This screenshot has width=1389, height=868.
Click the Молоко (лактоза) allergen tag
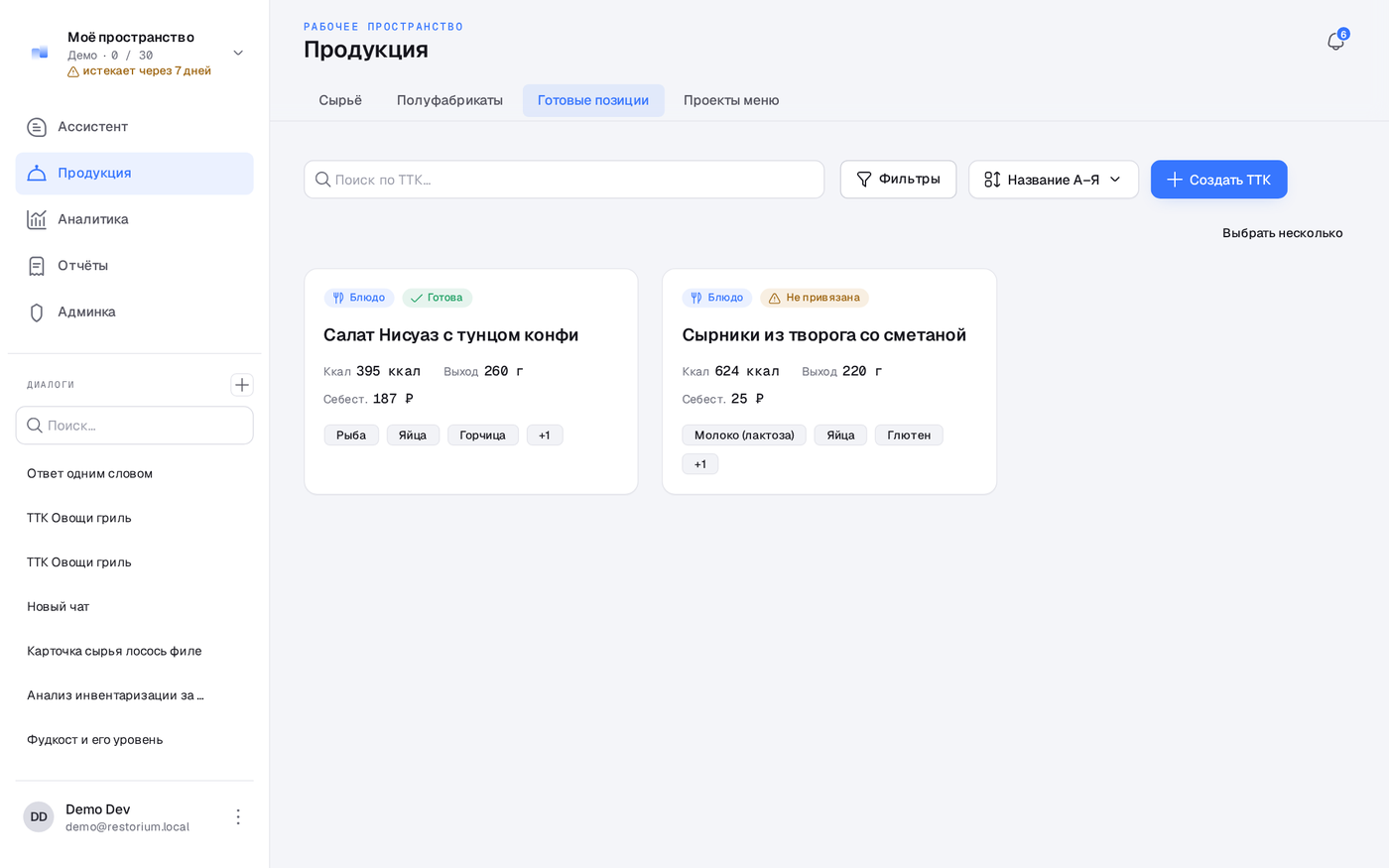744,435
